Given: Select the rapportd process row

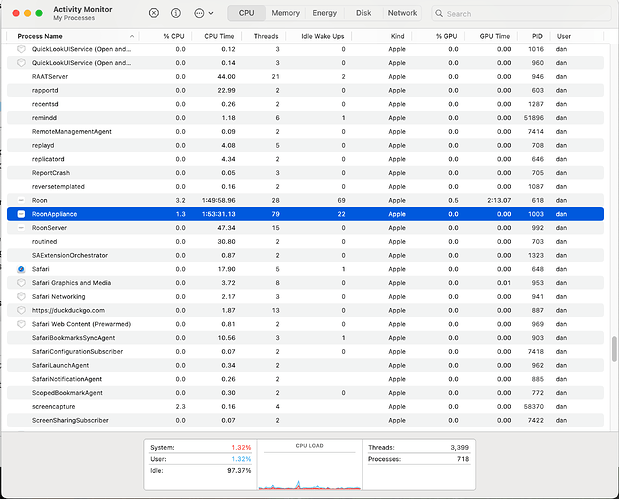Looking at the screenshot, I should point(305,90).
